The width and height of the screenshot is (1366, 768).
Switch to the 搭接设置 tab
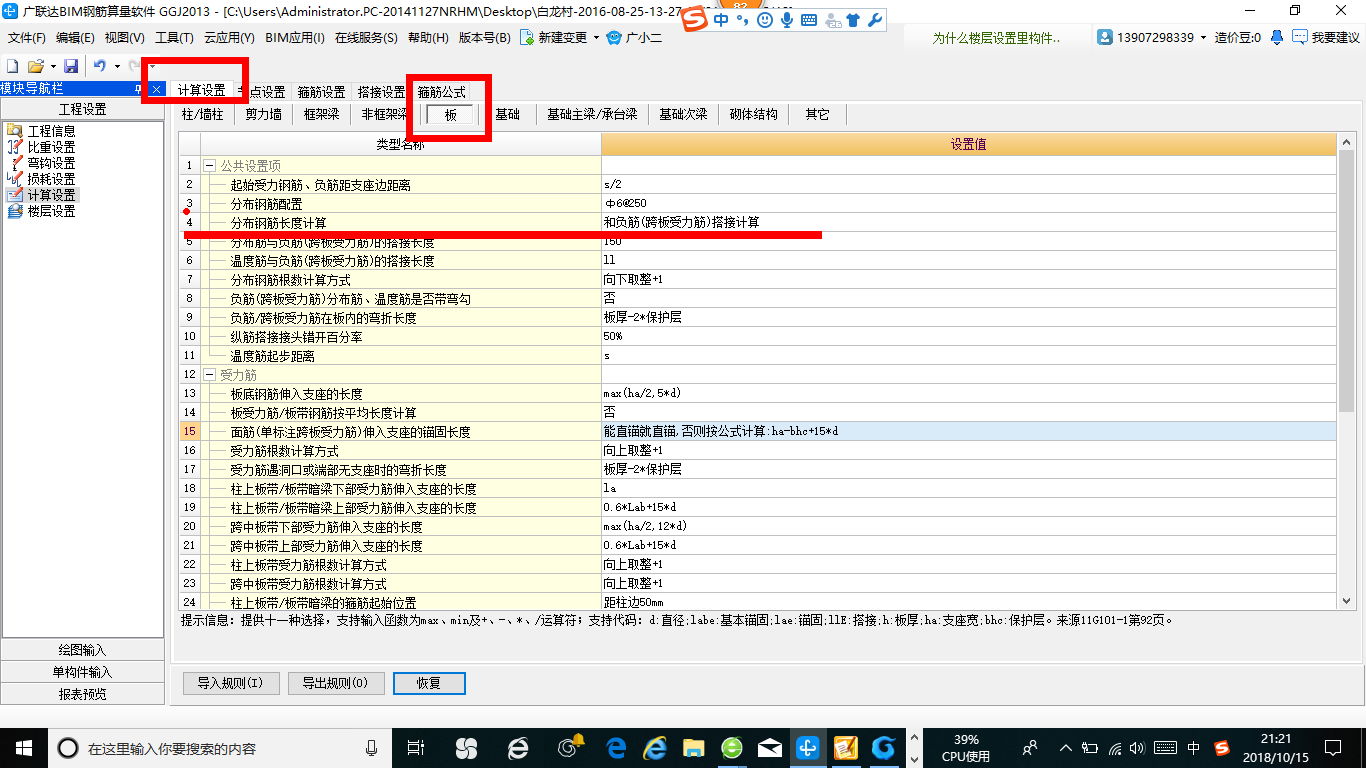381,91
